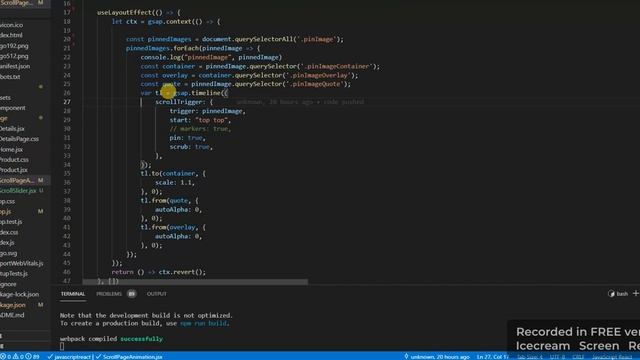Click 'gsap.context' on line 18
The image size is (640, 360).
169,22
